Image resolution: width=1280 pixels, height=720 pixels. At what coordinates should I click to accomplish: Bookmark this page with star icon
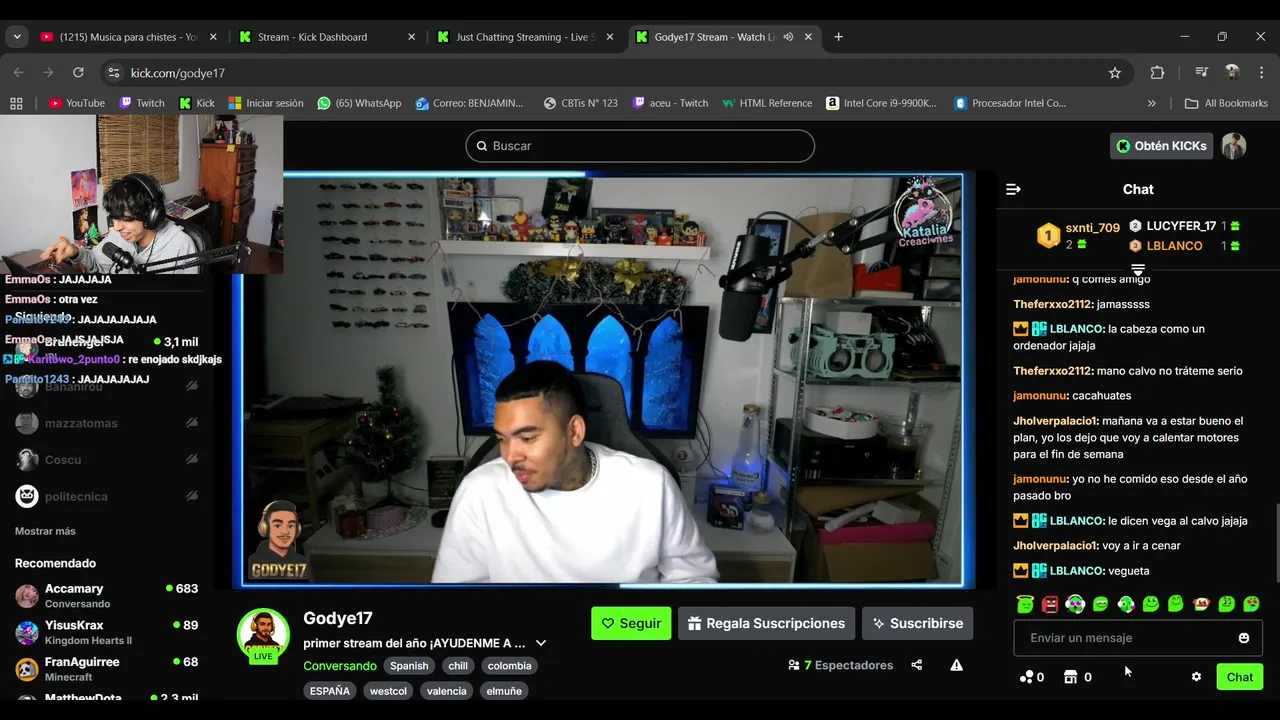[1115, 73]
